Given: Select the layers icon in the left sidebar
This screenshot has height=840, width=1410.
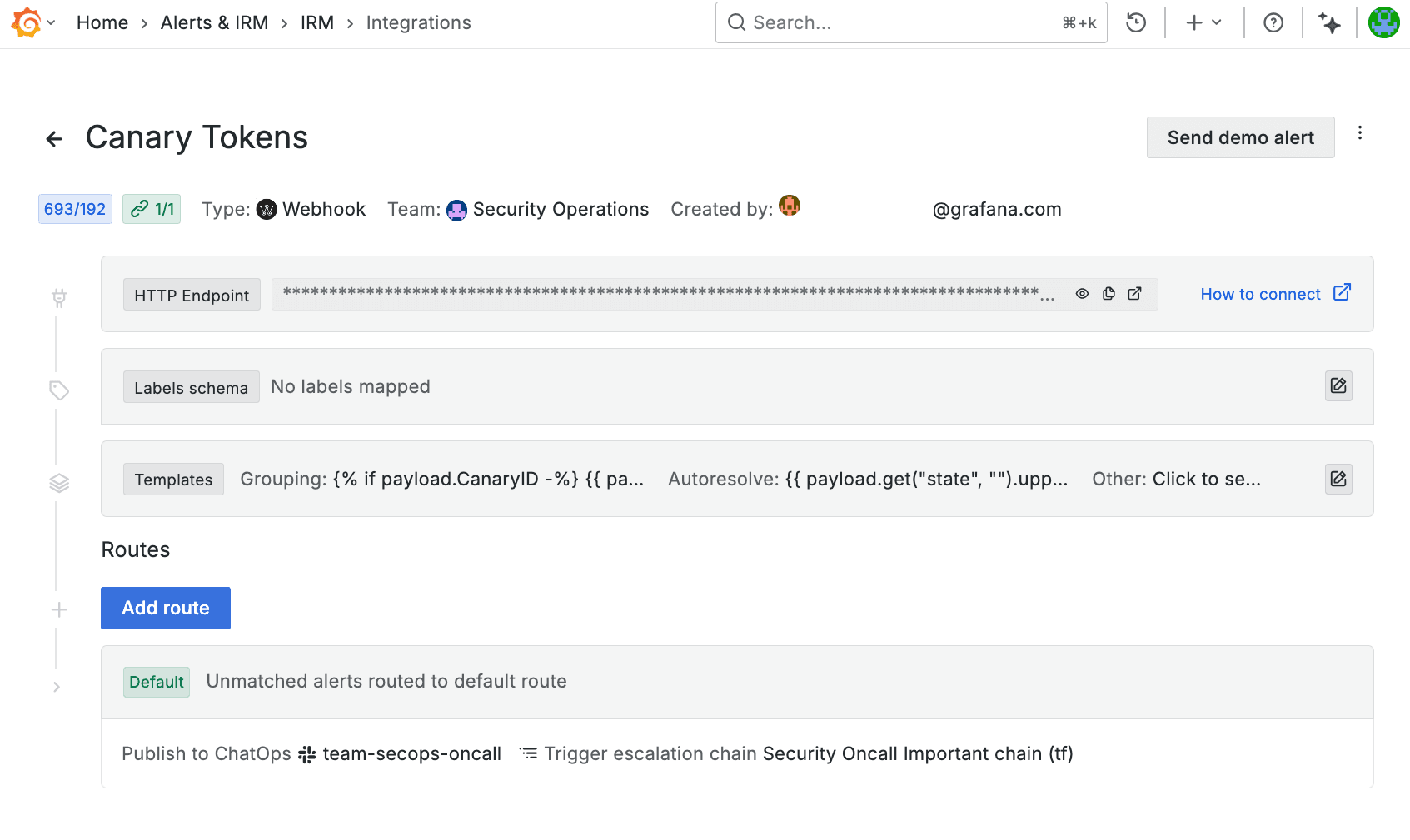Looking at the screenshot, I should [58, 482].
